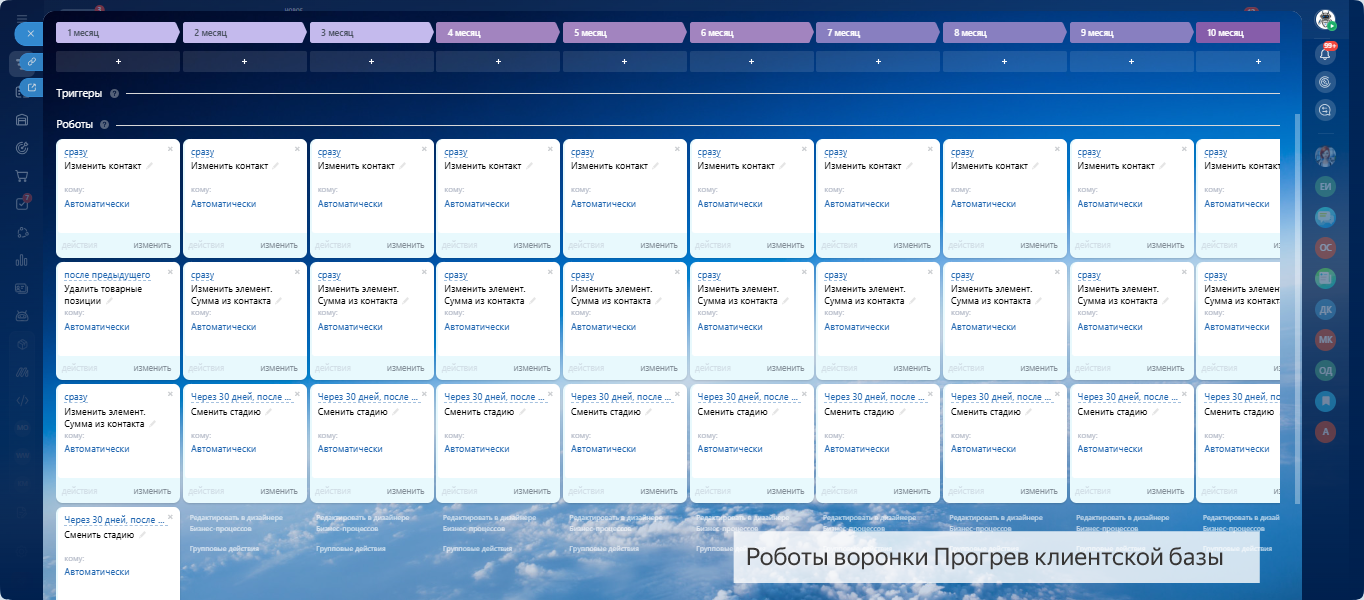
Task: Select the 9 месяц stage
Action: click(1131, 33)
